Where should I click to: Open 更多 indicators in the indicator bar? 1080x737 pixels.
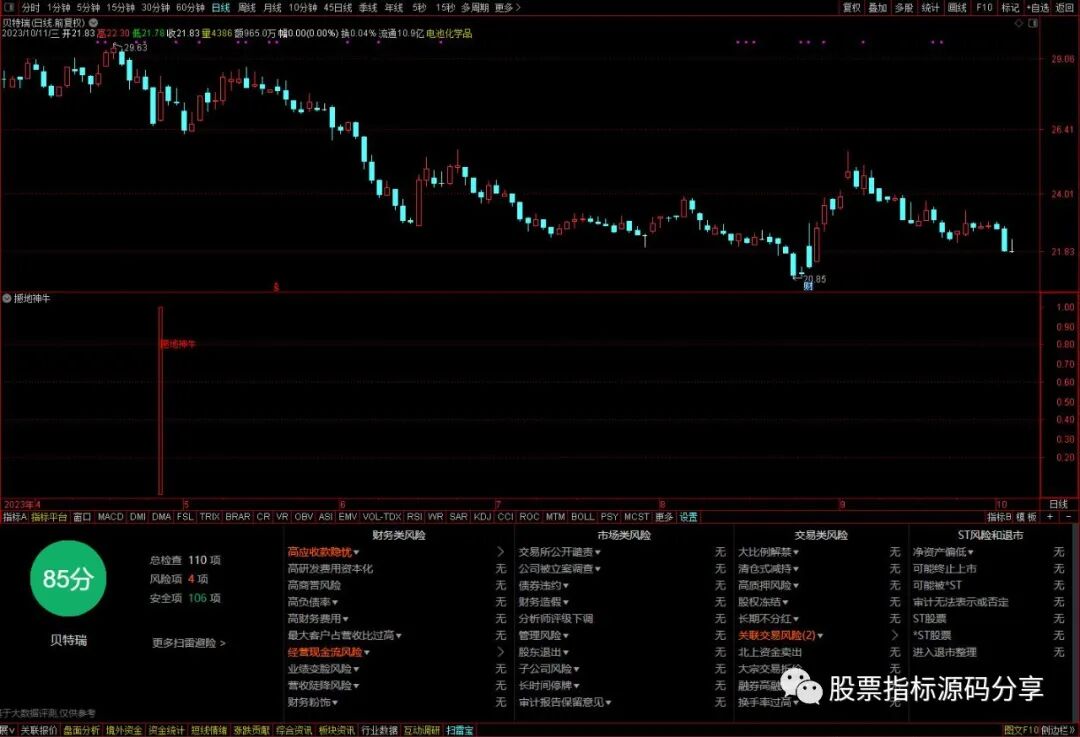coord(664,517)
